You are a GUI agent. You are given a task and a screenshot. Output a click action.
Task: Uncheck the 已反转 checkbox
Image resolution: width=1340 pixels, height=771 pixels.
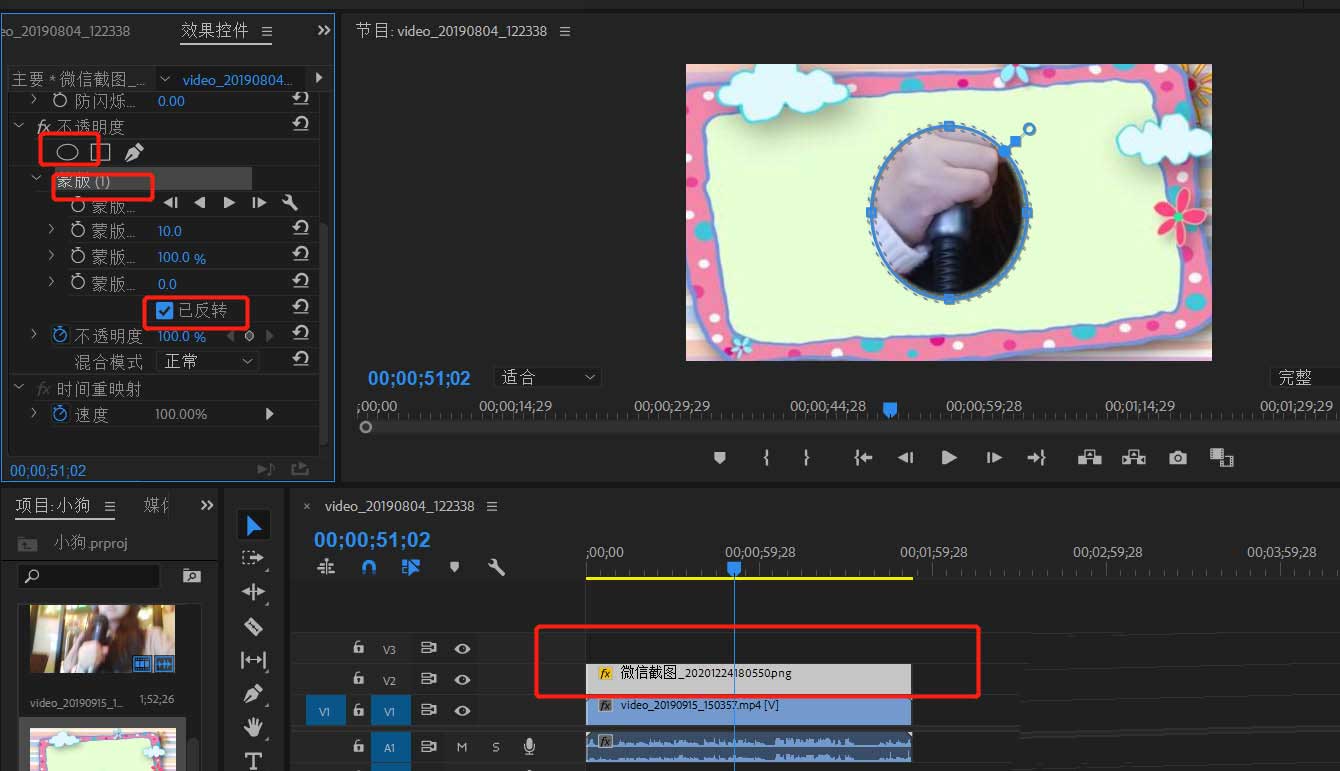165,311
